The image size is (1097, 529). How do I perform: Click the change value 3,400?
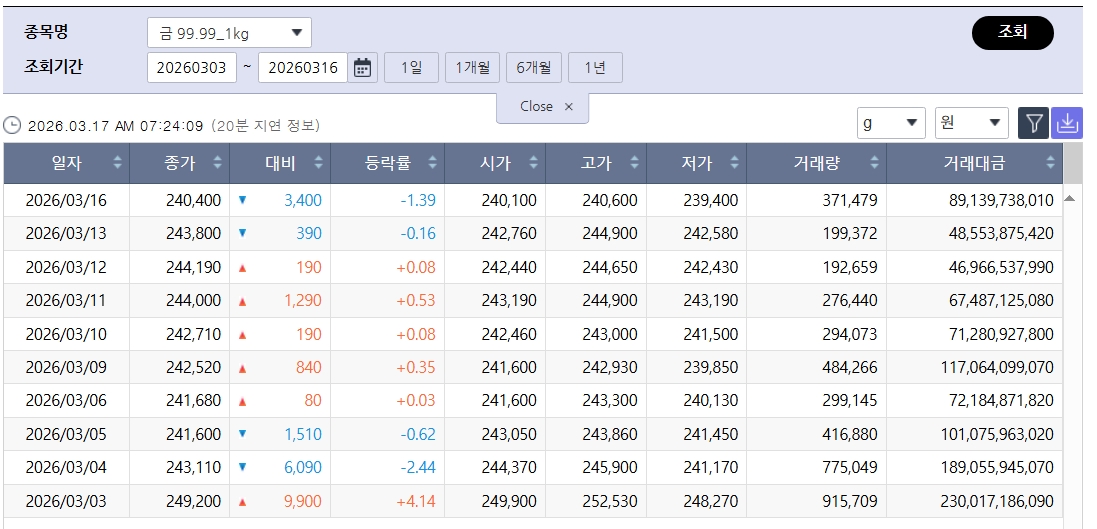tap(303, 201)
